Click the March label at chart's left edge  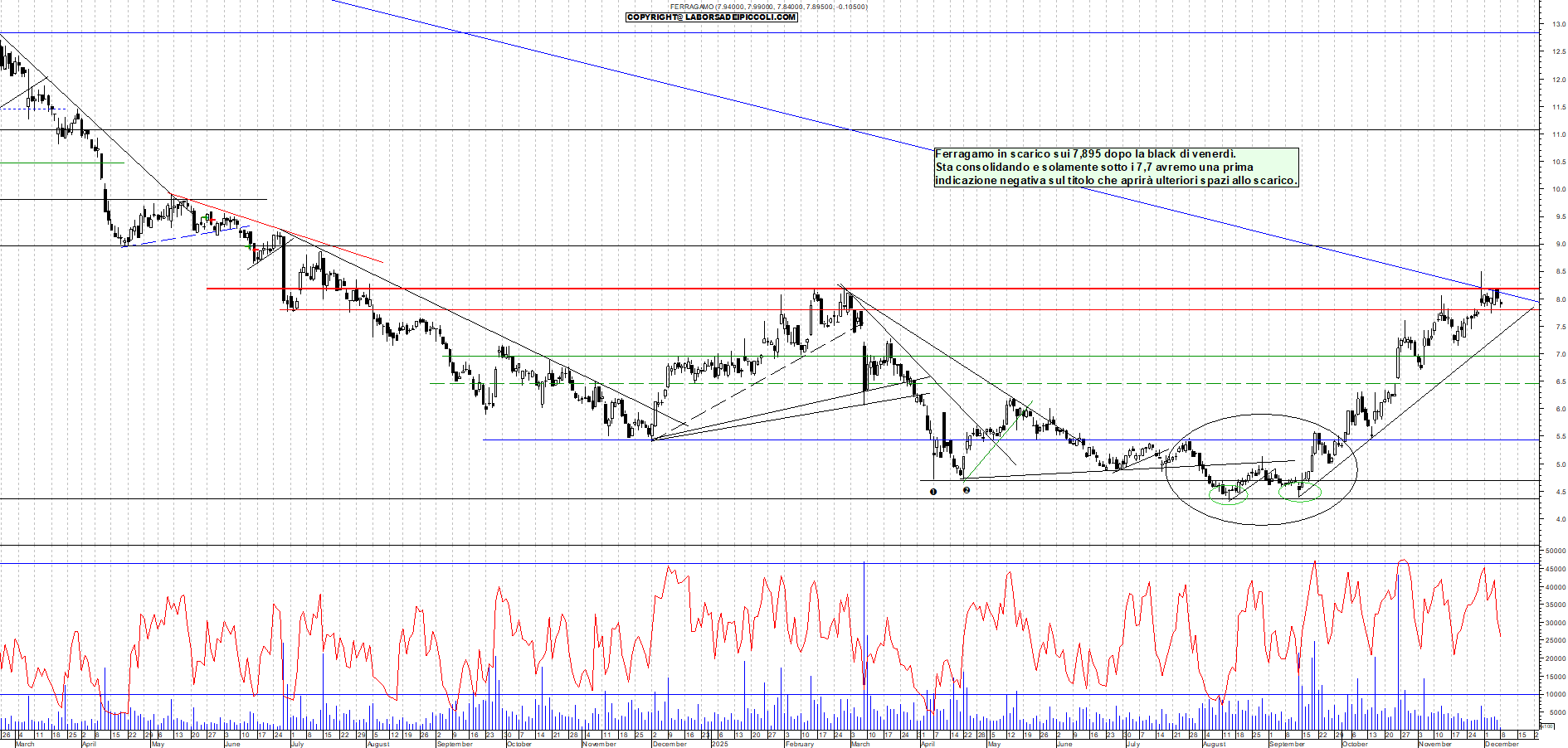point(25,744)
